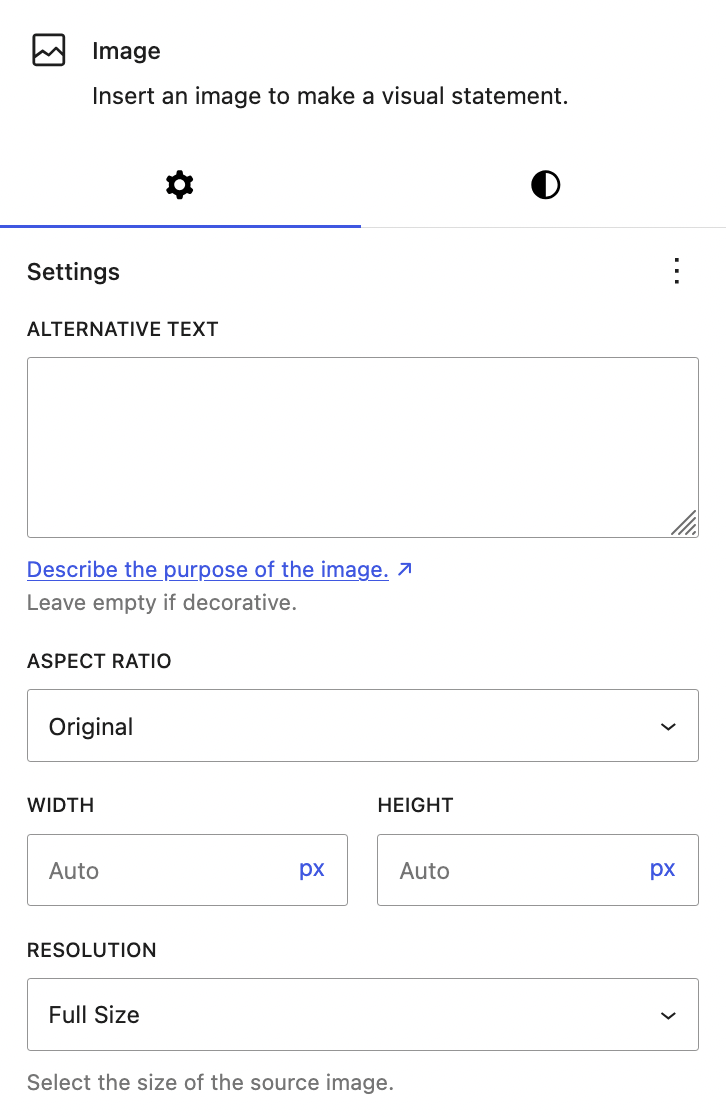Open the Settings panel three-dot options menu
Viewport: 726px width, 1118px height.
677,271
